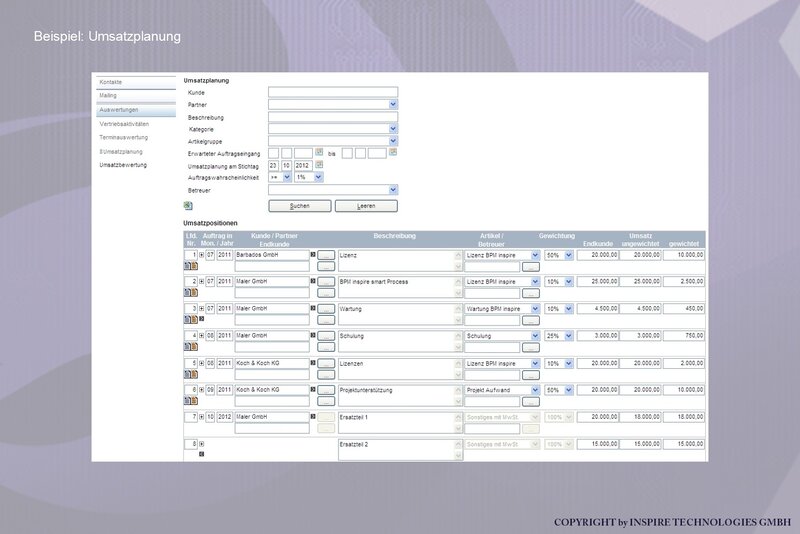Image resolution: width=800 pixels, height=534 pixels.
Task: Expand position 8 using its plus box
Action: click(x=202, y=444)
